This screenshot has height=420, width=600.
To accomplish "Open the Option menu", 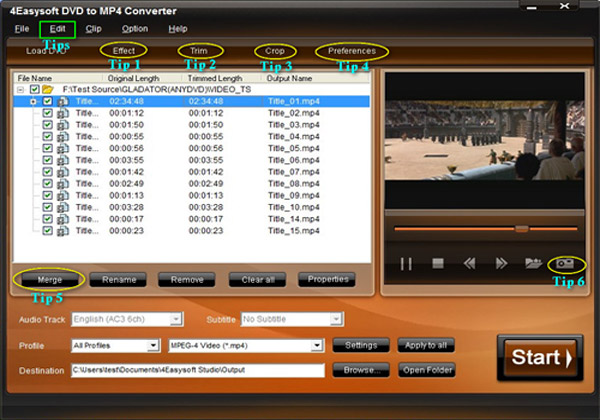I will [135, 29].
